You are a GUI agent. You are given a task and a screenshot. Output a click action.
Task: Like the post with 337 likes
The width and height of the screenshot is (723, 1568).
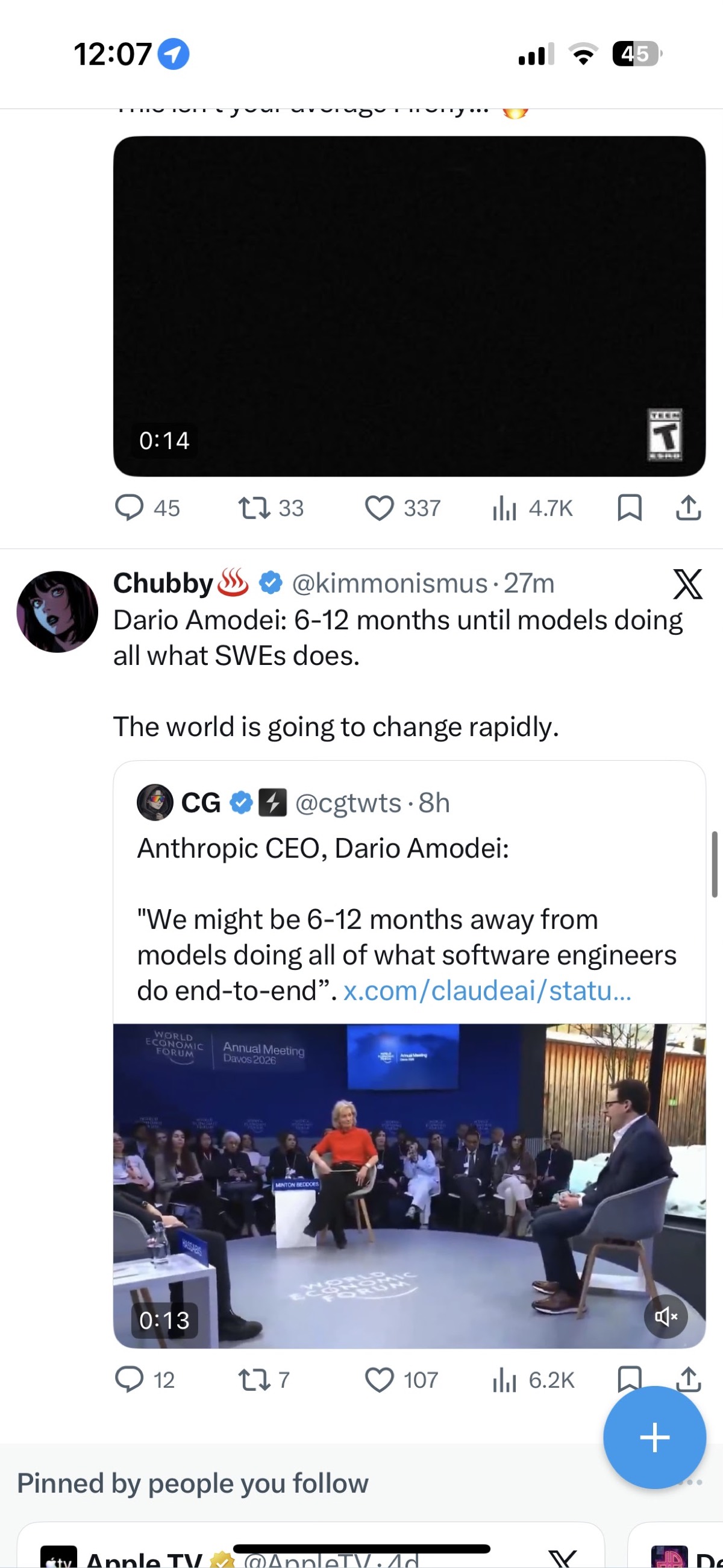pyautogui.click(x=379, y=508)
